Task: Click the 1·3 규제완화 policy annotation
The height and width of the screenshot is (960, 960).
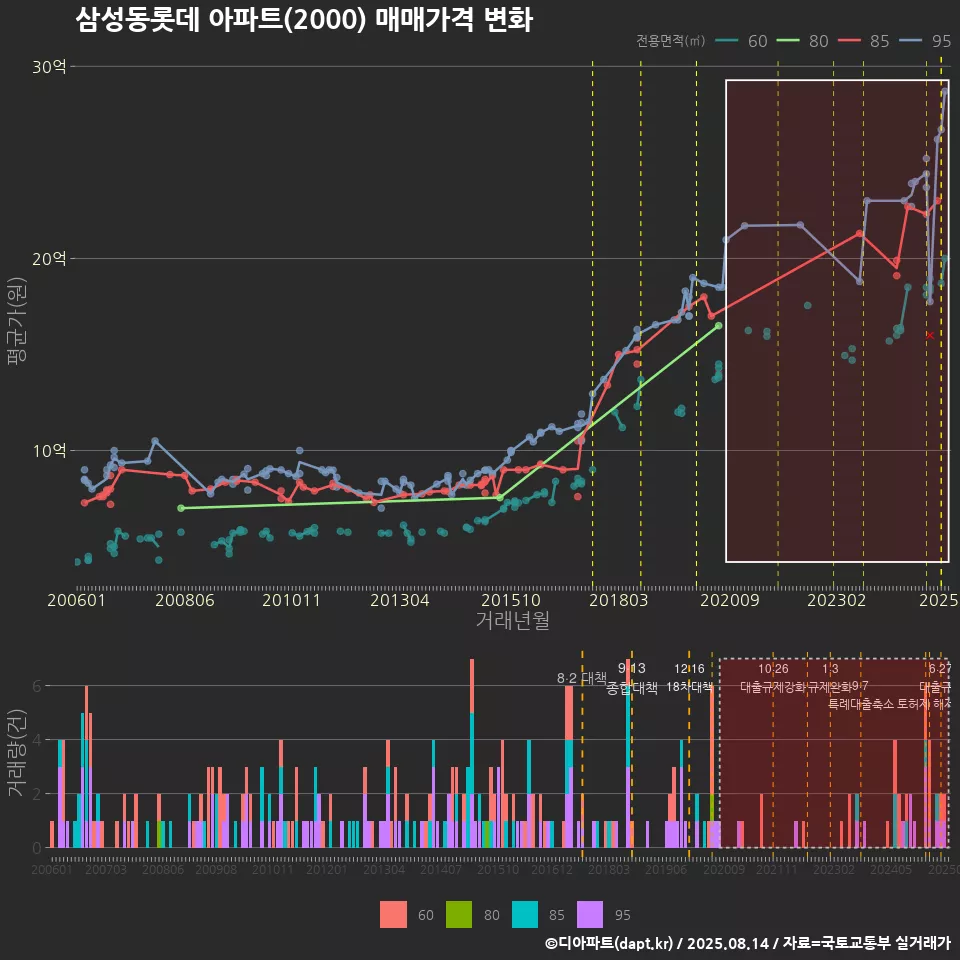Action: (x=830, y=678)
